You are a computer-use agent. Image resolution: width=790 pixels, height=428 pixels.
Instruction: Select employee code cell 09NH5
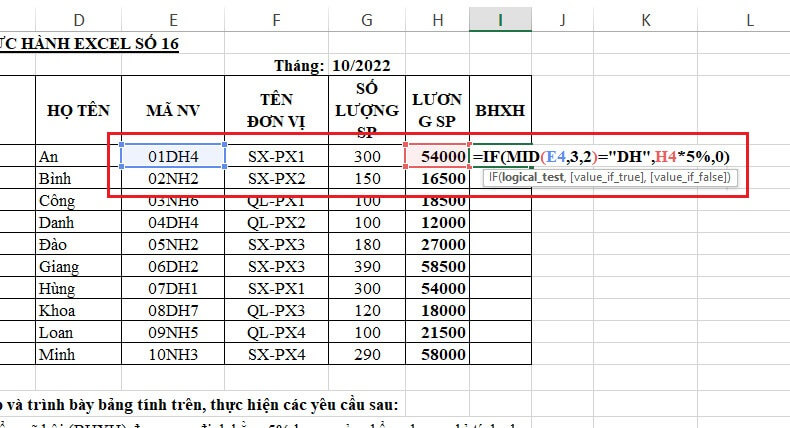[x=173, y=332]
